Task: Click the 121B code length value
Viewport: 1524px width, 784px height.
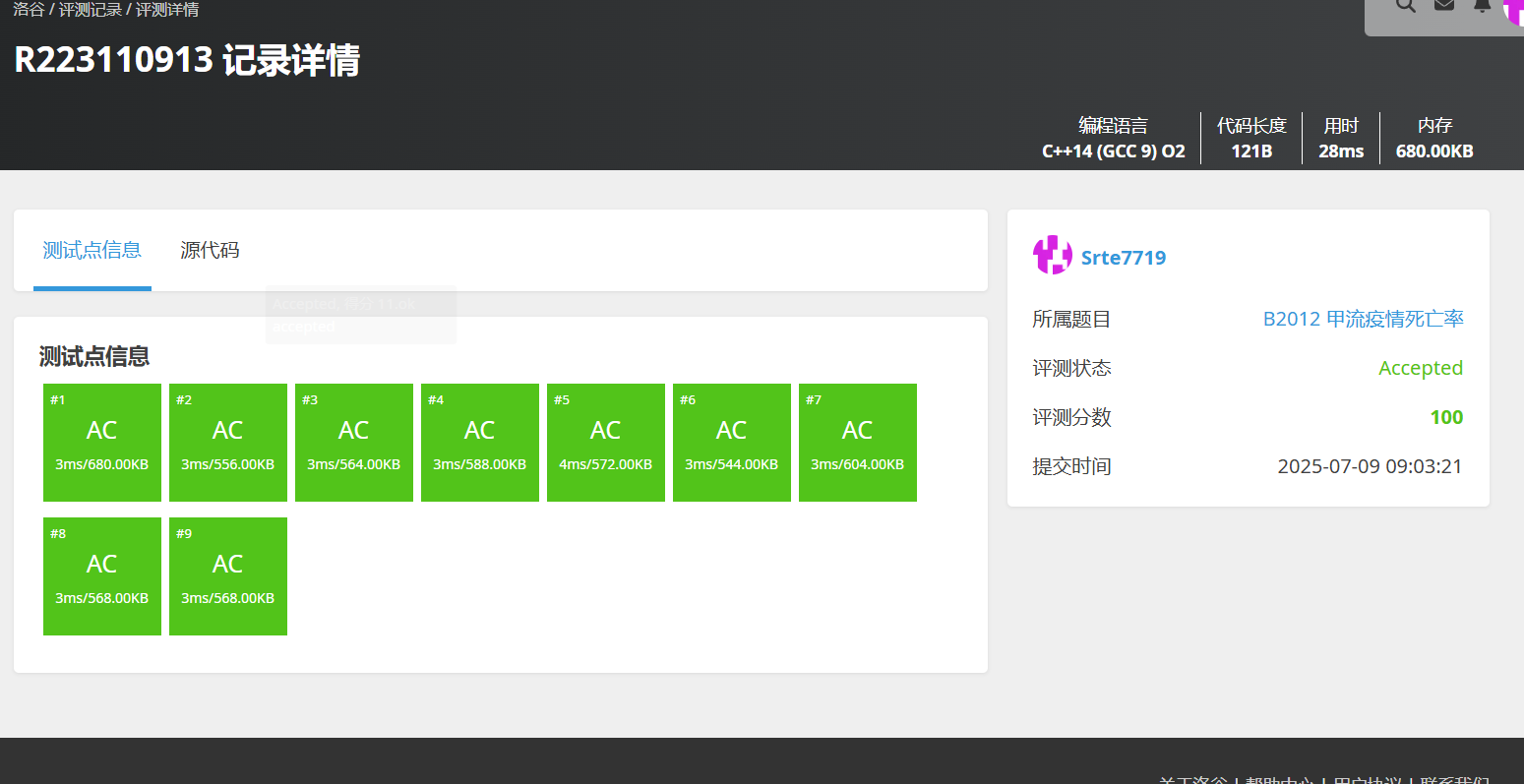Action: 1251,151
